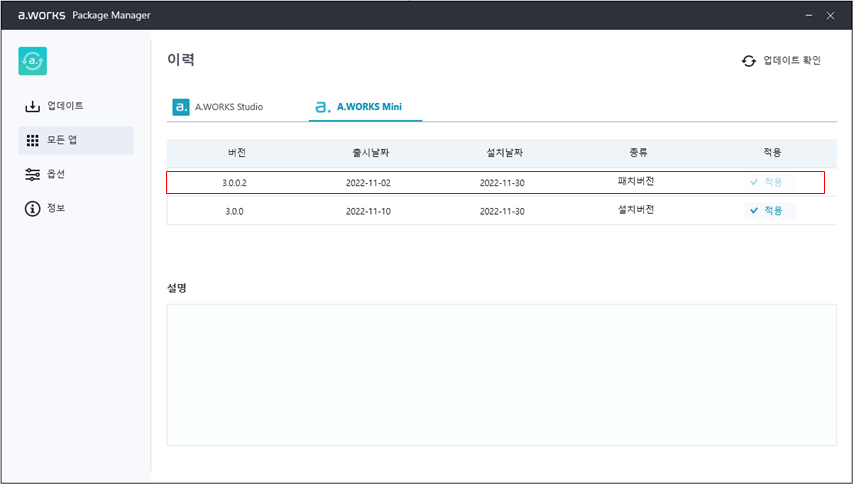Go to the 정보 page
The height and width of the screenshot is (485, 854).
click(x=76, y=209)
